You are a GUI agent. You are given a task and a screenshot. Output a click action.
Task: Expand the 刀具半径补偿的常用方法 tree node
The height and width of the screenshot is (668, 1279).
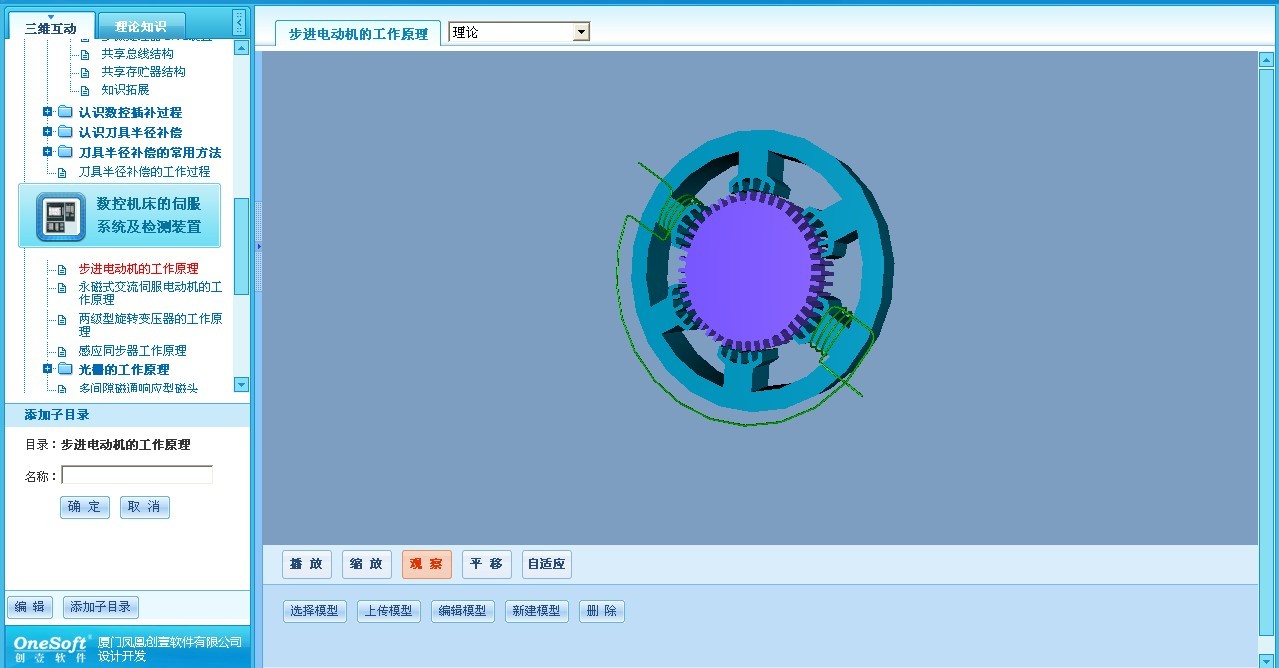47,152
